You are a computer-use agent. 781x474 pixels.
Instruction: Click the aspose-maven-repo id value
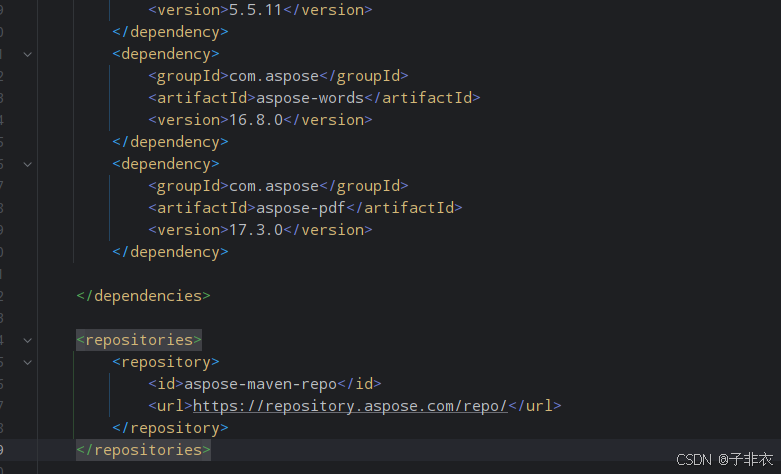point(259,384)
